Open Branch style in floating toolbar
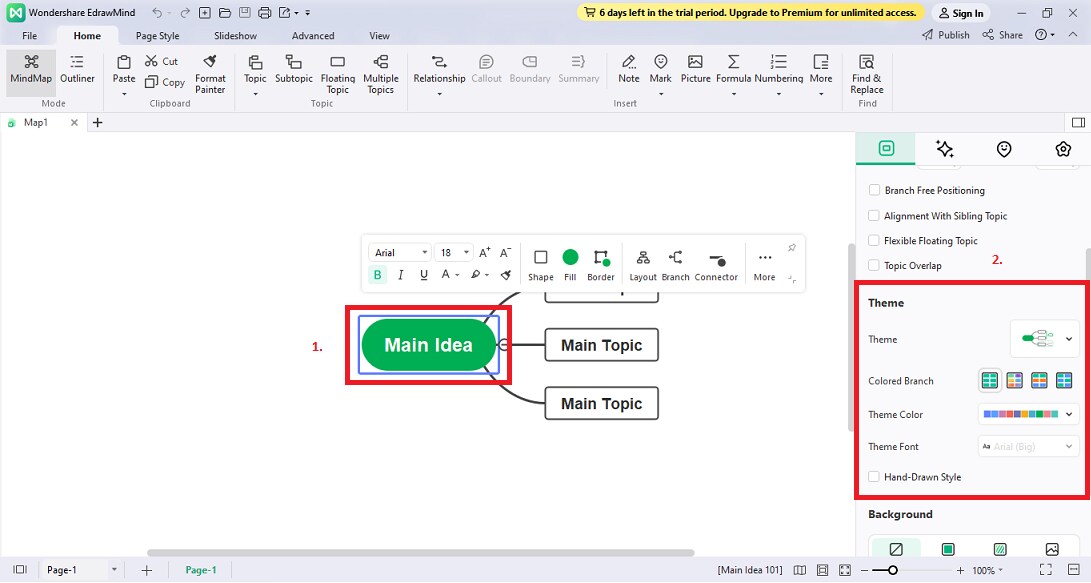The image size is (1091, 583). [675, 265]
